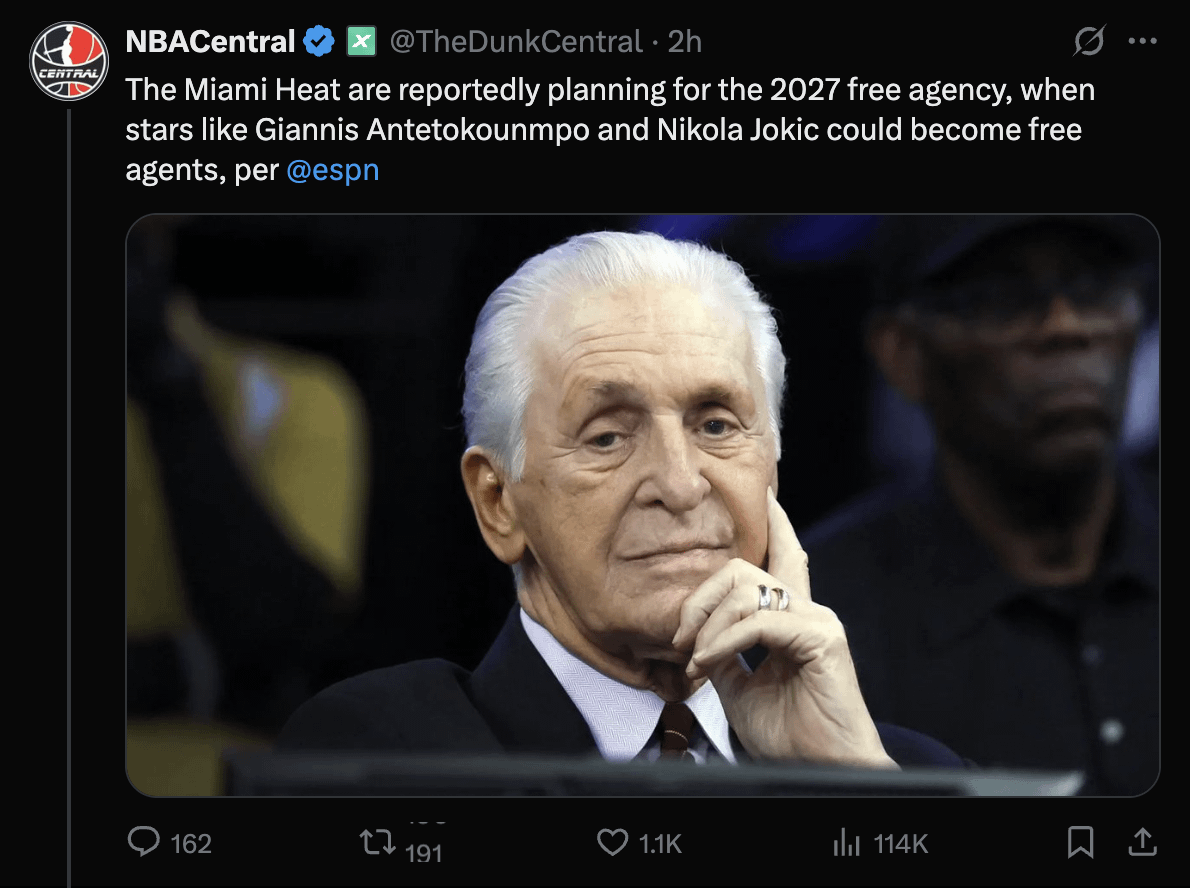Click the 162 replies count
The height and width of the screenshot is (888, 1190).
pos(191,844)
